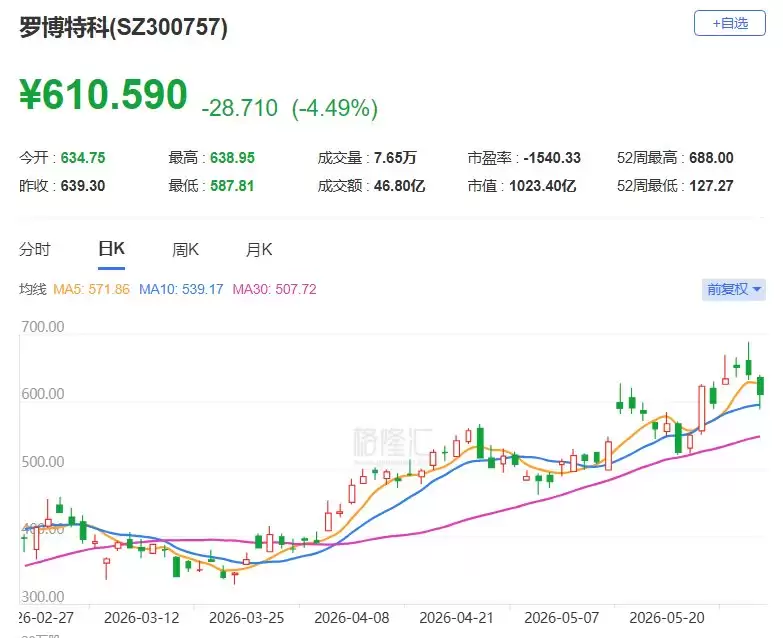Click today's open value 634.75
The width and height of the screenshot is (783, 638).
83,158
